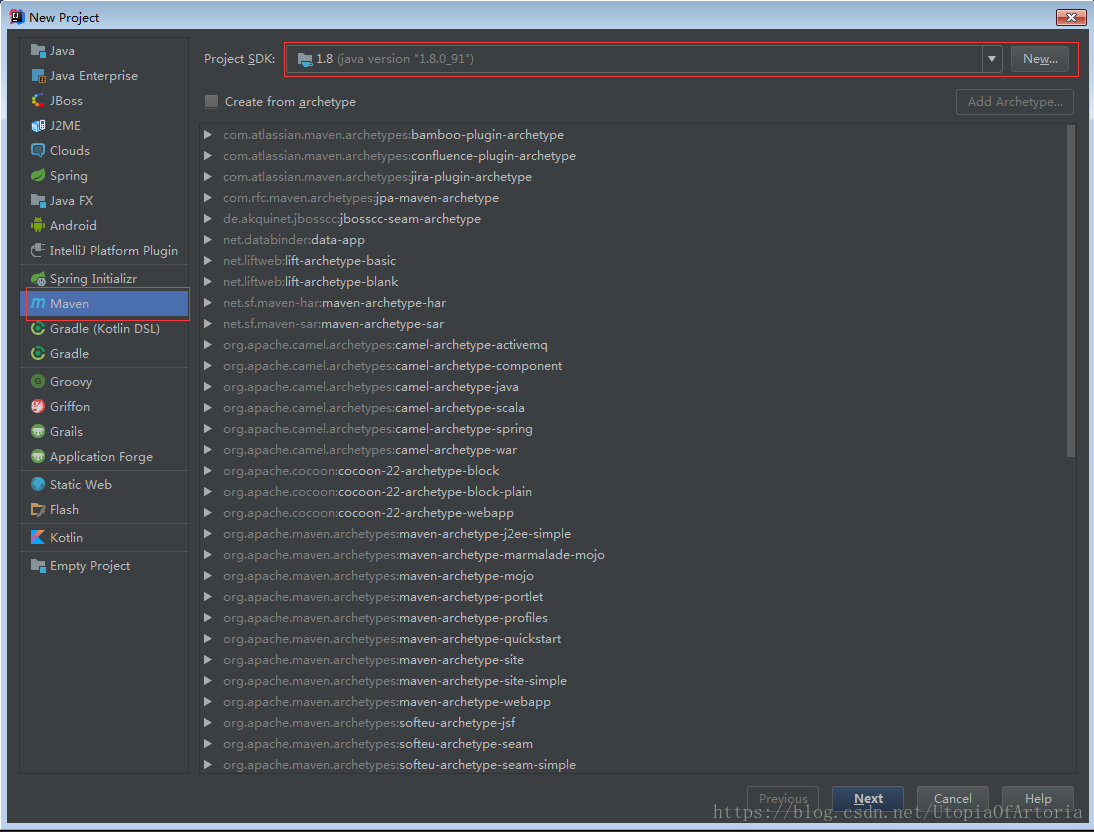Expand camel-archetype-activemq node
This screenshot has width=1094, height=832.
coord(208,345)
